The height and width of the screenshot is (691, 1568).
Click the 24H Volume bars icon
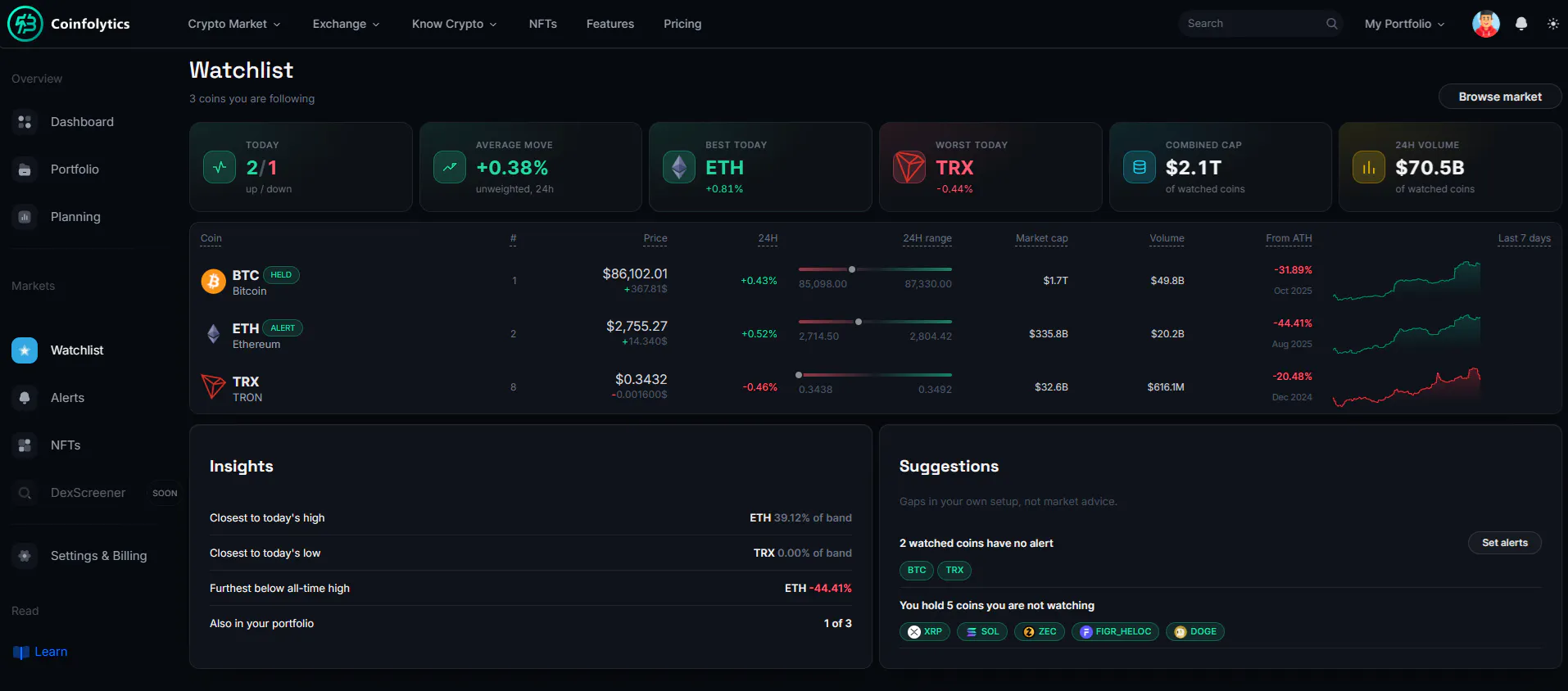[1369, 167]
